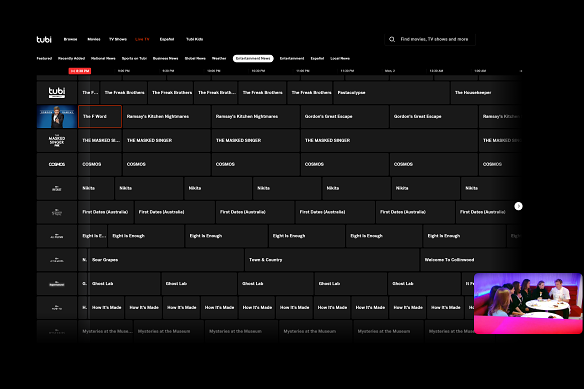Image resolution: width=584 pixels, height=389 pixels.
Task: Click the search magnifier icon
Action: (x=392, y=39)
